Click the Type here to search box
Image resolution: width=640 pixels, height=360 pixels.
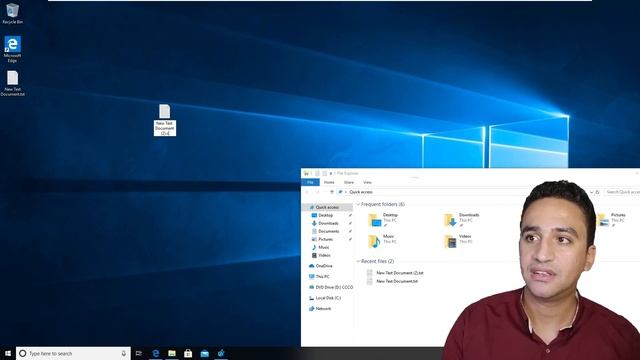(73, 353)
